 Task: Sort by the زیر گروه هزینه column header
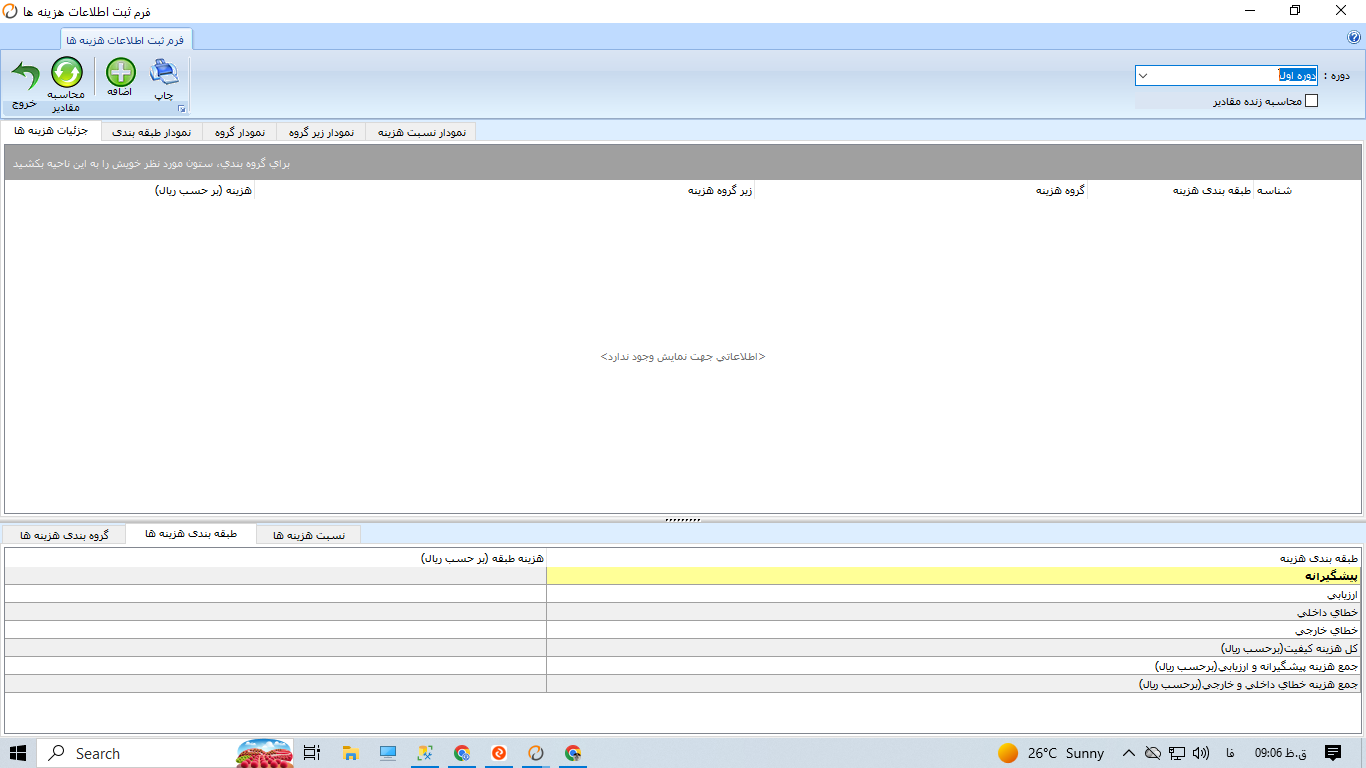505,190
